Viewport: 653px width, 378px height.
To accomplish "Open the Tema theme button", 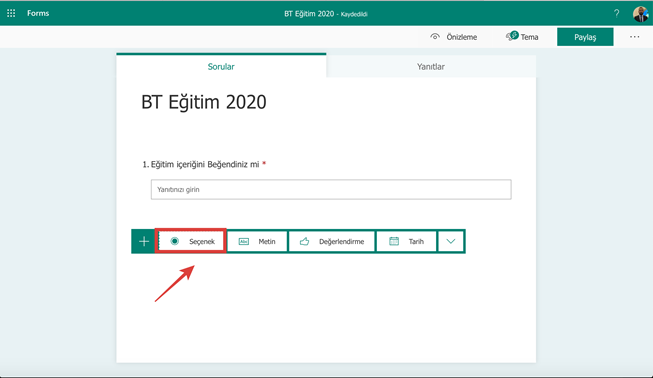I will (x=522, y=37).
